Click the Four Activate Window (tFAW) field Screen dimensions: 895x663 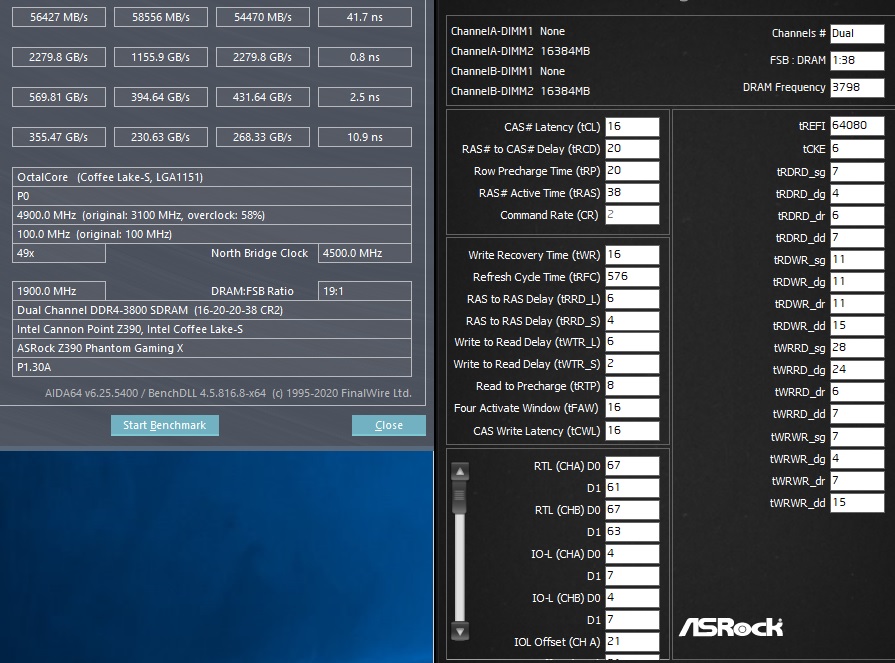coord(632,407)
